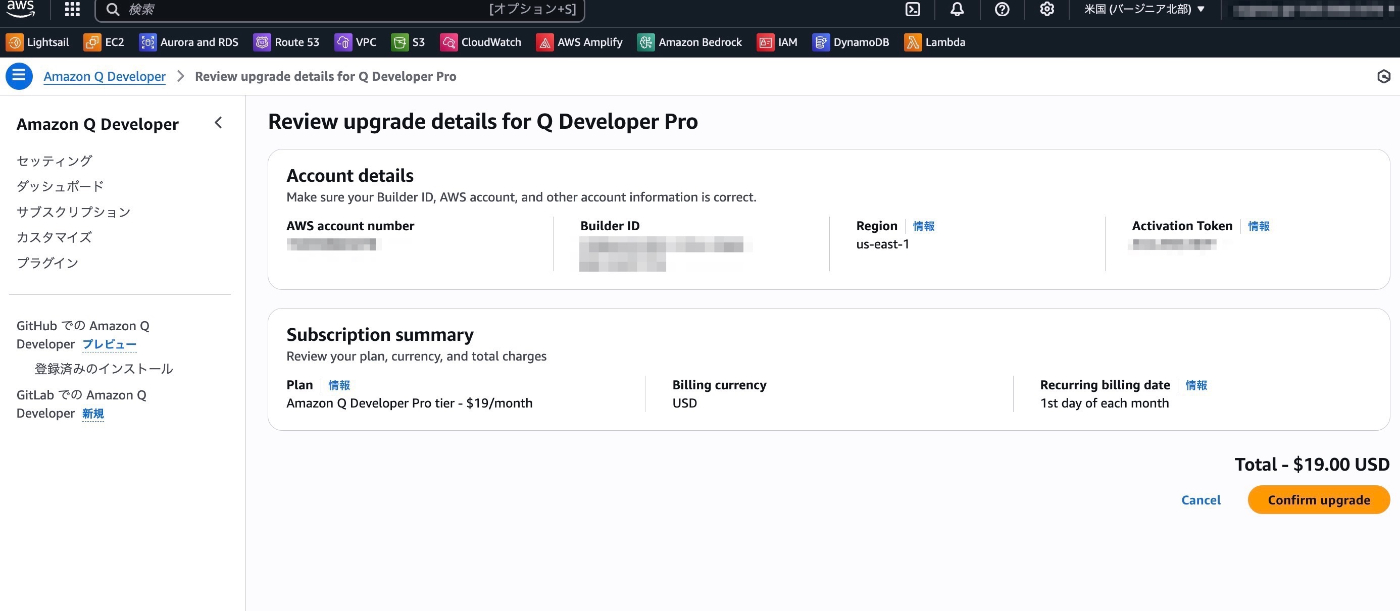Open the Amazon Q icon at breadcrumb right

click(x=1384, y=76)
